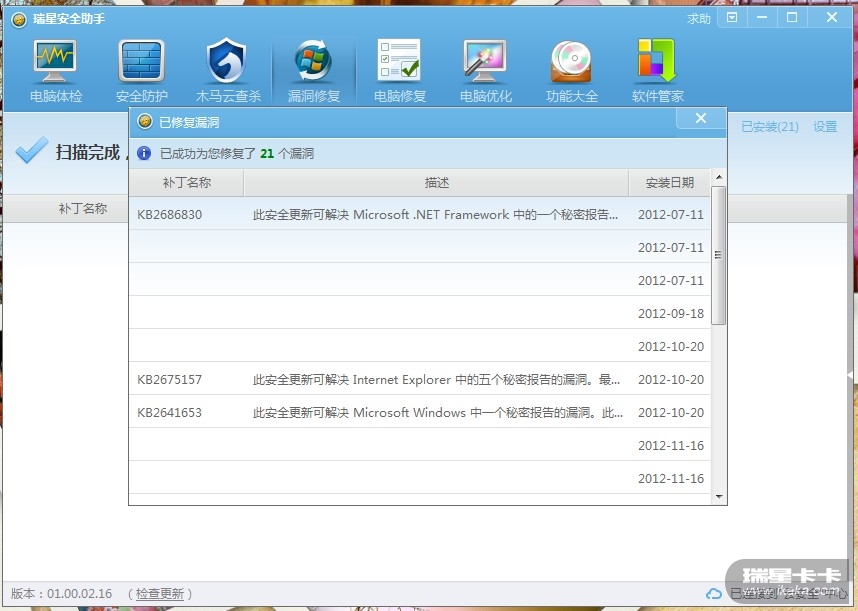This screenshot has width=858, height=611.
Task: Open 设置 settings link
Action: point(825,127)
